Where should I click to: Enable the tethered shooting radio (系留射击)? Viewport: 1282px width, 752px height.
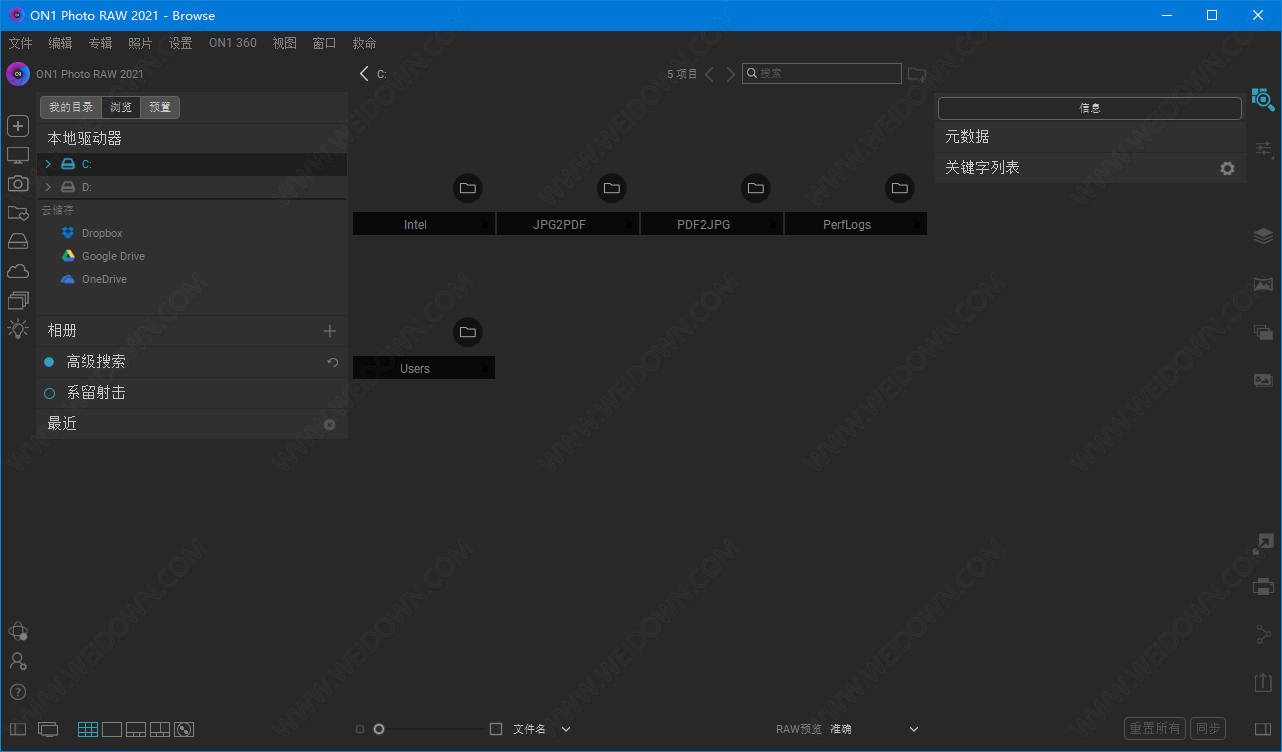(x=49, y=394)
